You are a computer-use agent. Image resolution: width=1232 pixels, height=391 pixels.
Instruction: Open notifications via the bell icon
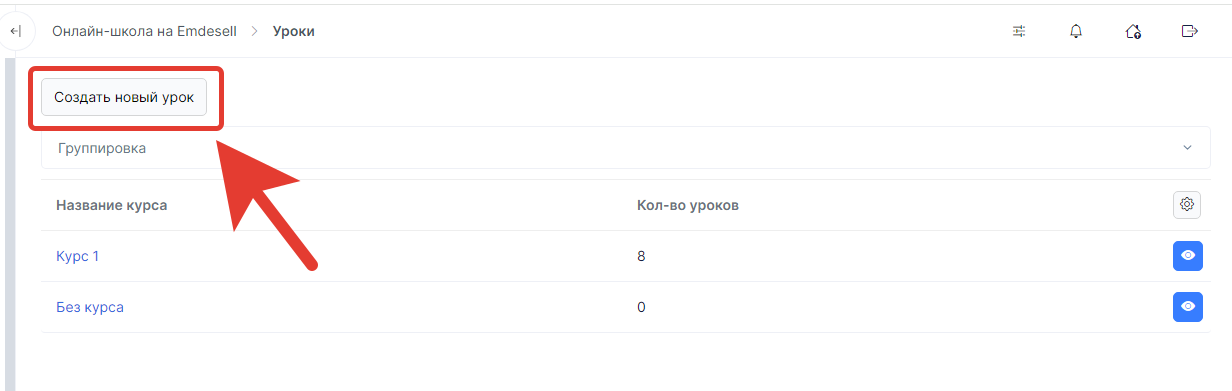pyautogui.click(x=1076, y=31)
